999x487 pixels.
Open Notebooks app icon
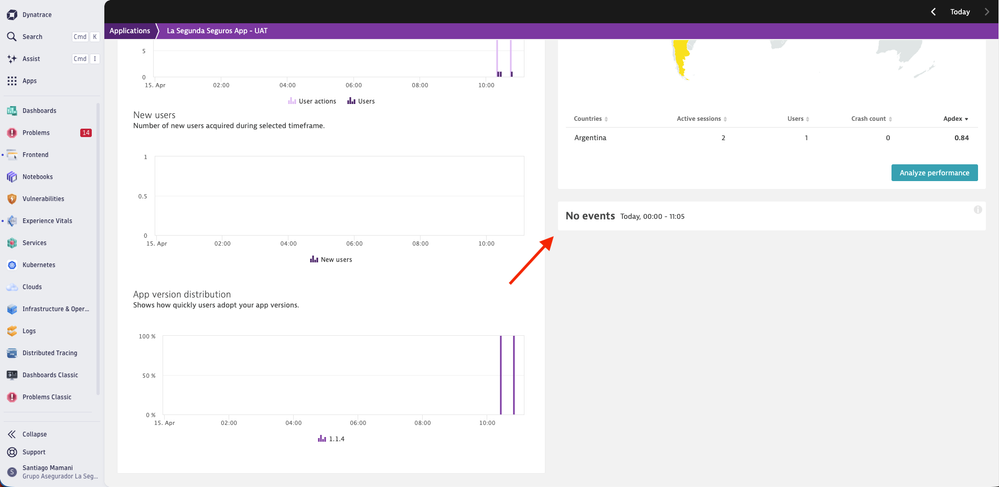(x=11, y=177)
